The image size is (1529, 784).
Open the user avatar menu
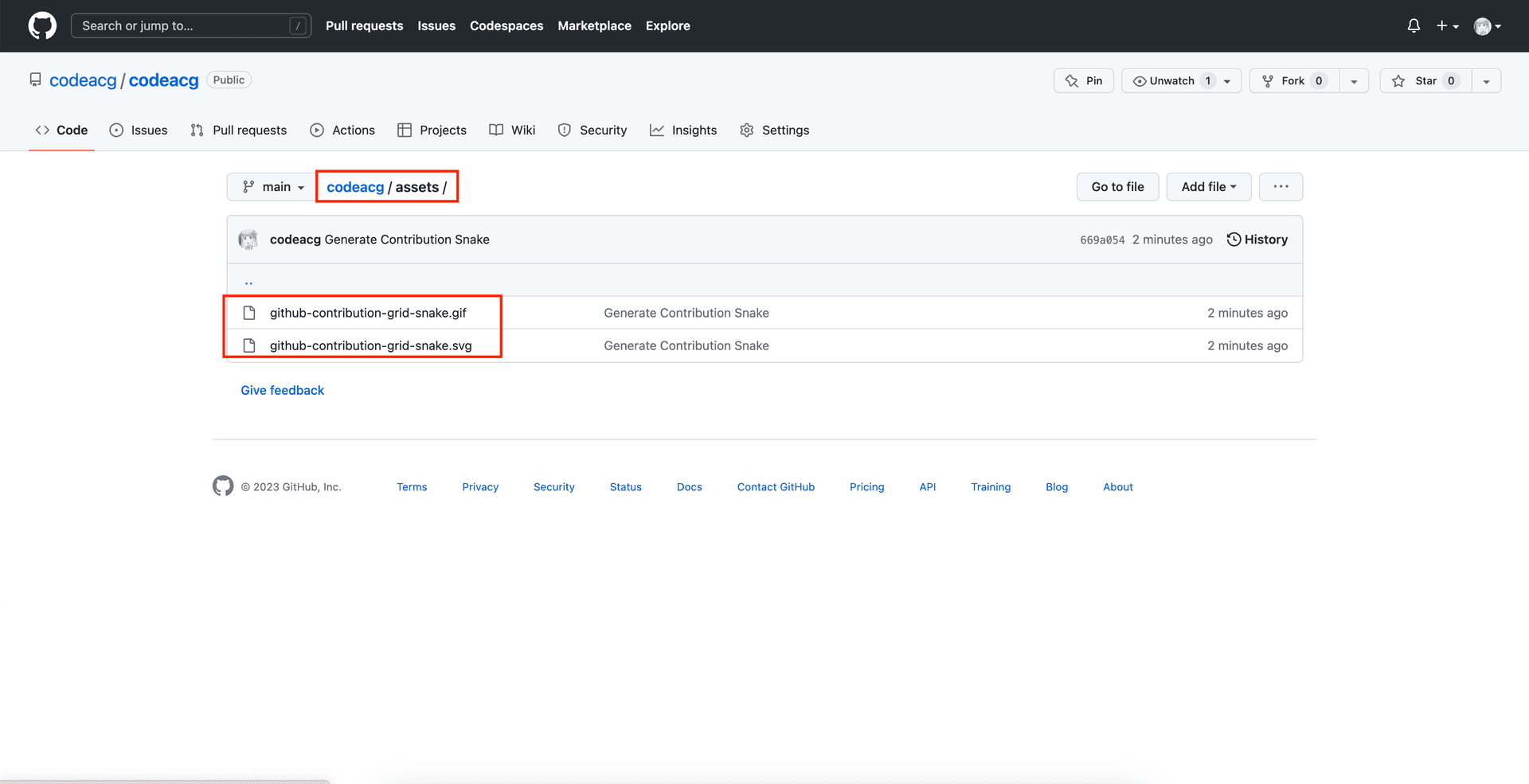[1487, 26]
